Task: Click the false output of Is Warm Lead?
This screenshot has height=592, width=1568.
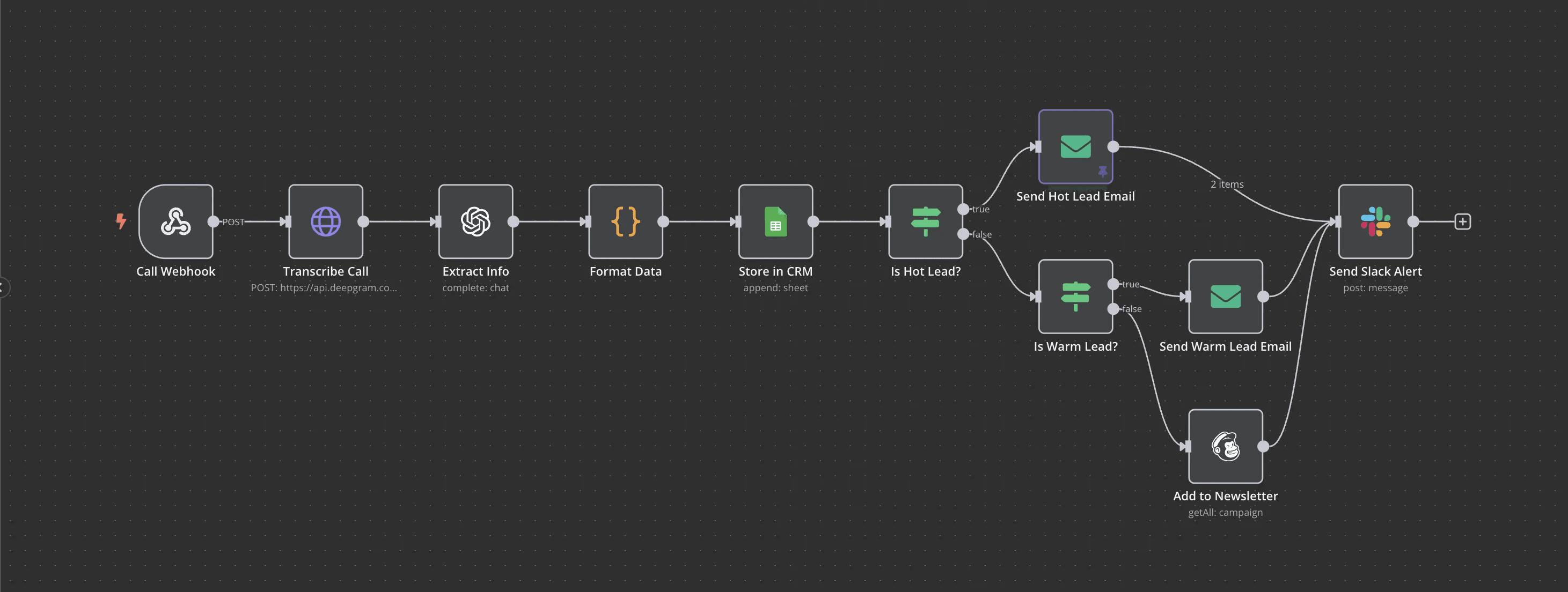Action: 1113,309
